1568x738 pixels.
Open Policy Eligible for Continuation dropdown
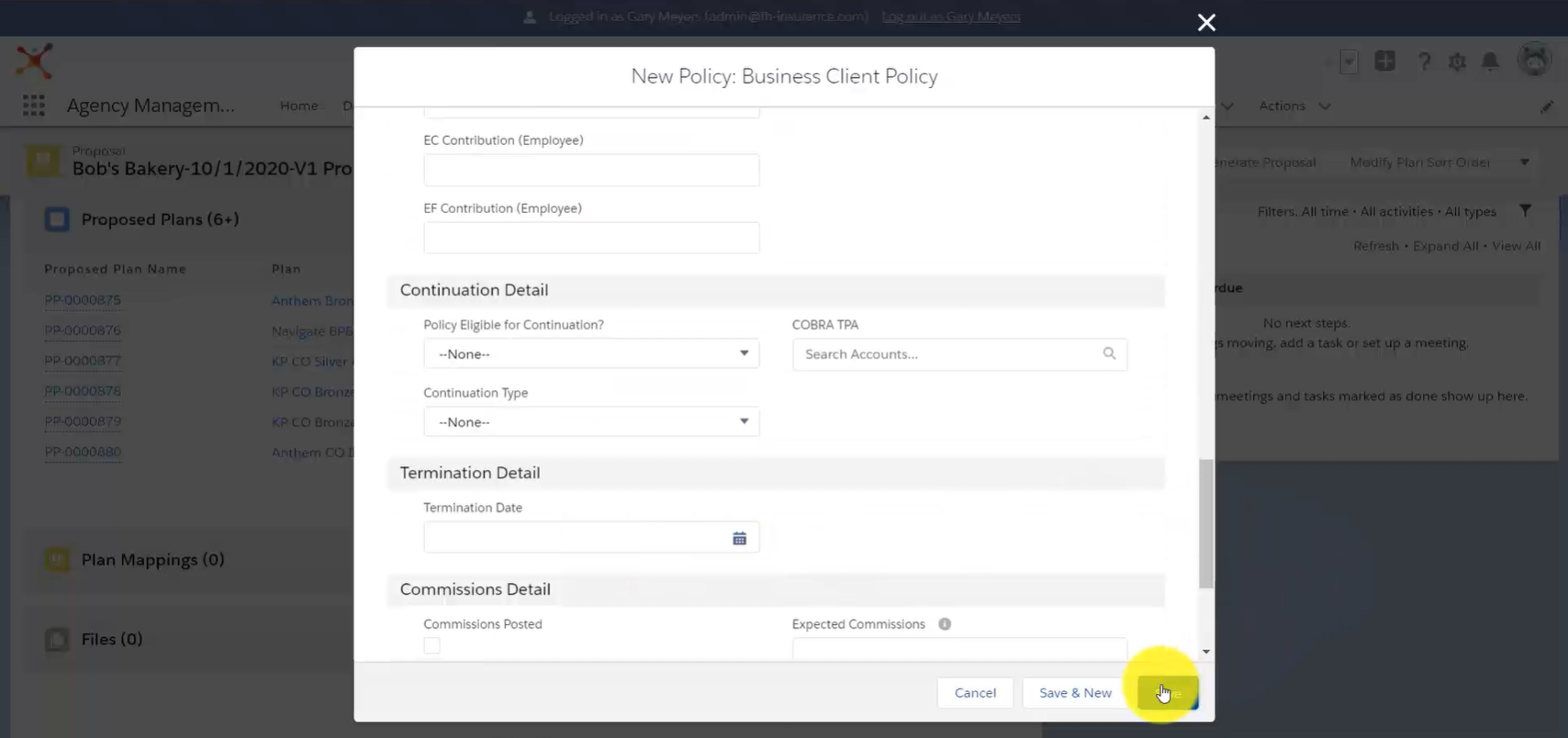coord(591,353)
